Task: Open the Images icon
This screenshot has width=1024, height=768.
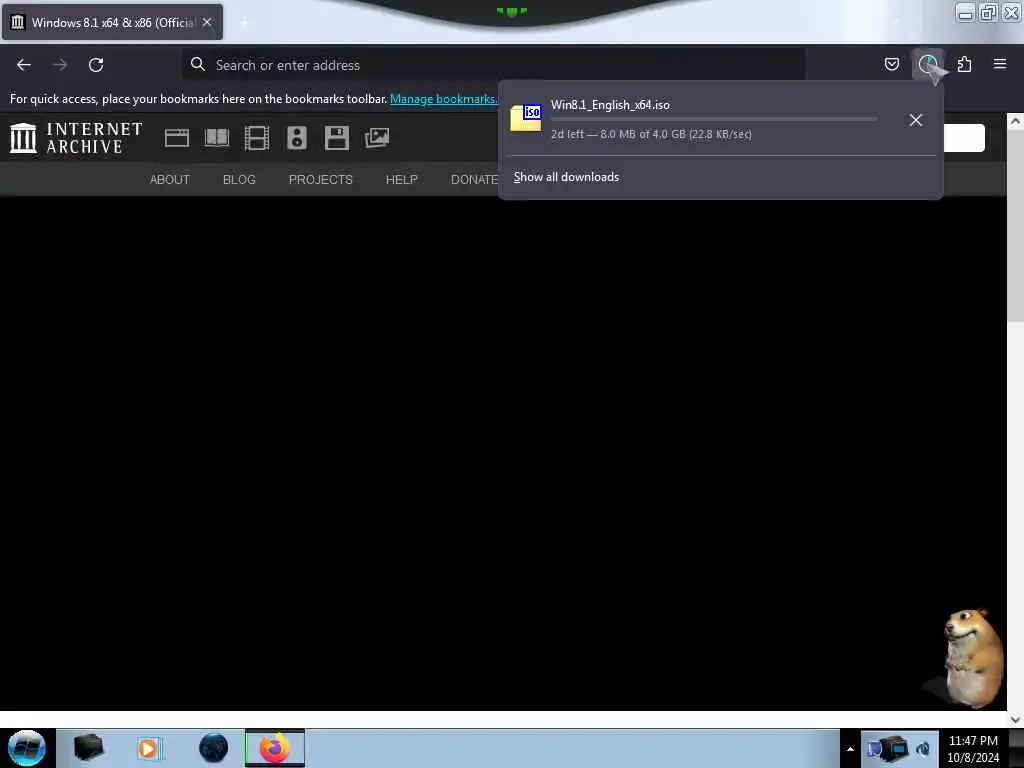Action: (x=377, y=138)
